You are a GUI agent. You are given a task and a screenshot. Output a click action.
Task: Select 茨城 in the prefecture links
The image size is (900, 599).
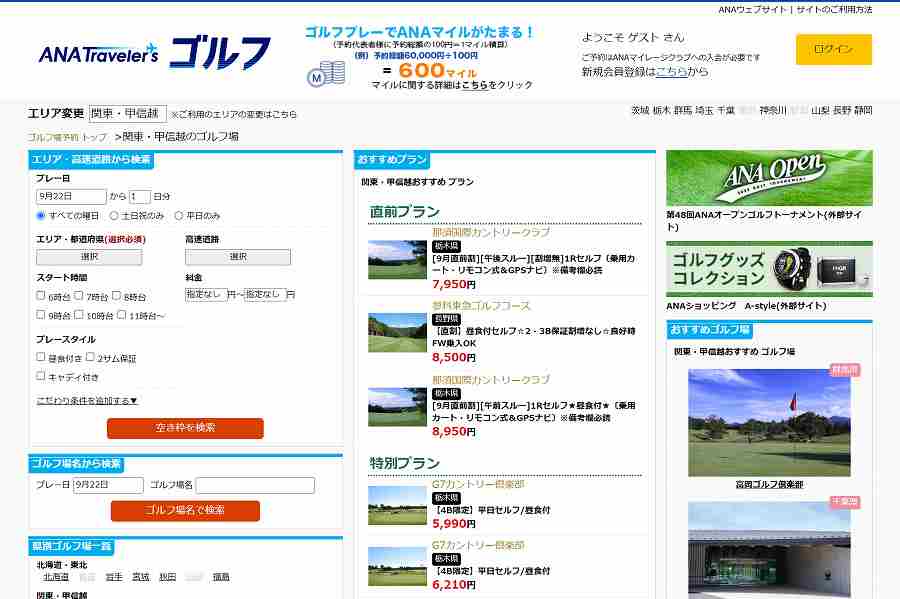(x=640, y=110)
